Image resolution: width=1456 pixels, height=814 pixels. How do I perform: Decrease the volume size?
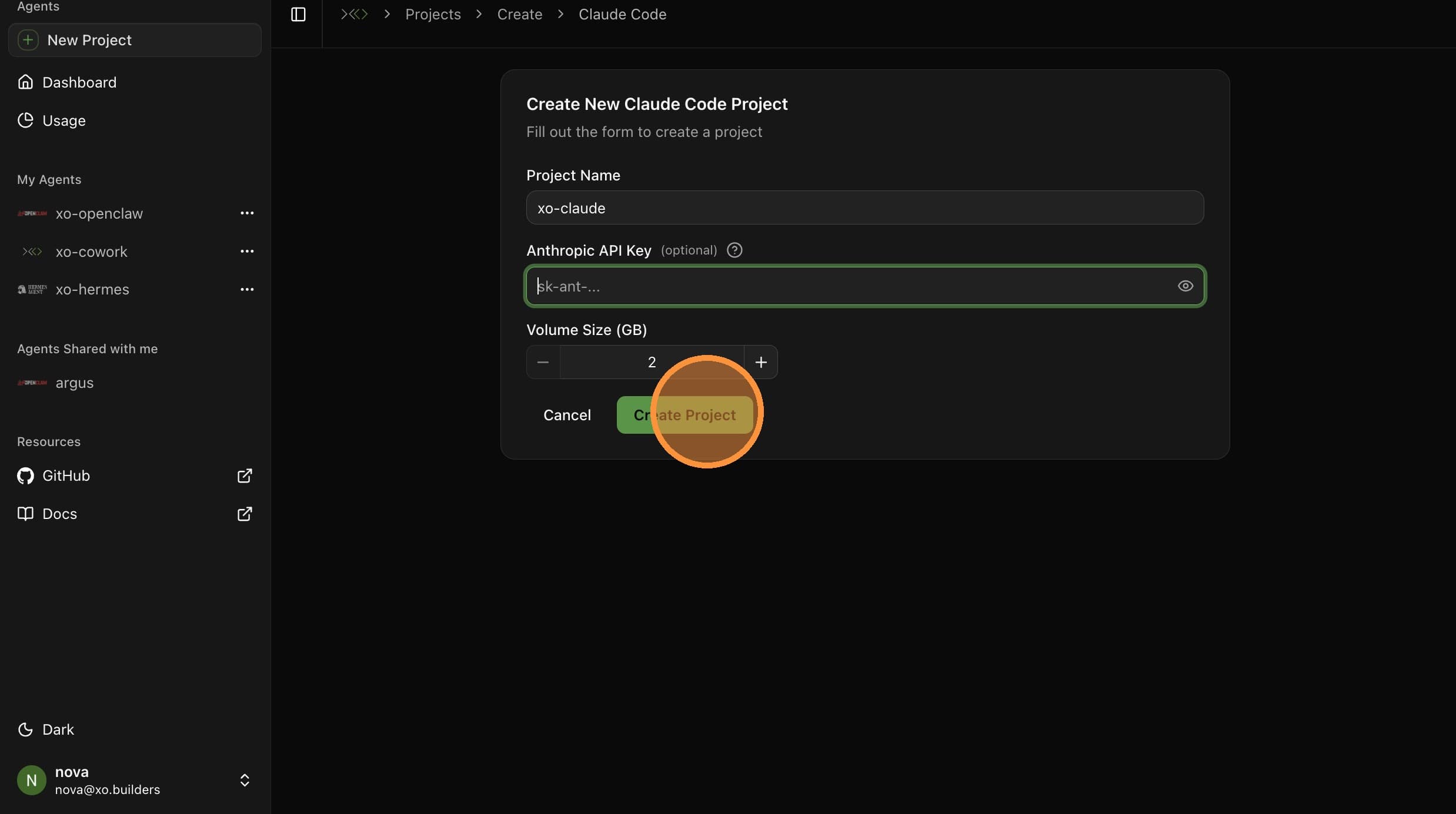[543, 362]
